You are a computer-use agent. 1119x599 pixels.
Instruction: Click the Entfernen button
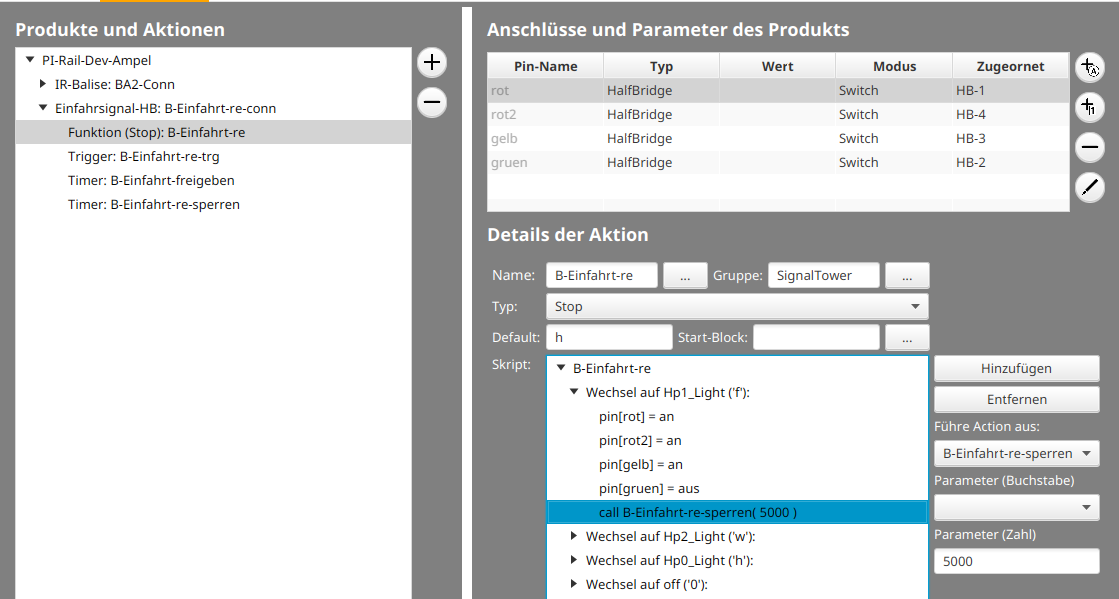click(1015, 399)
